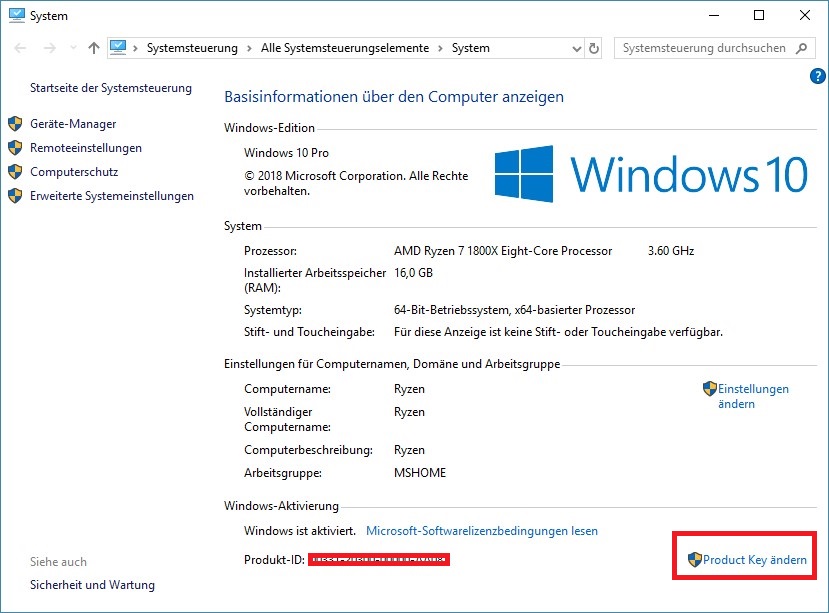This screenshot has width=829, height=613.
Task: Maximize the System window
Action: (759, 15)
